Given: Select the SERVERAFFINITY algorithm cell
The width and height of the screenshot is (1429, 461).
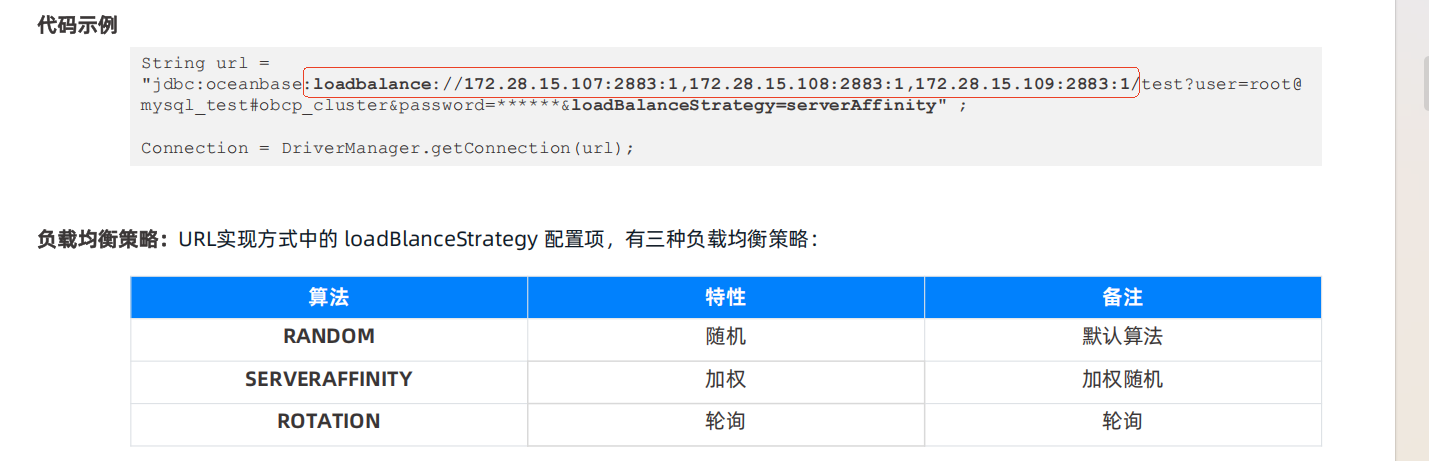Looking at the screenshot, I should click(x=329, y=380).
